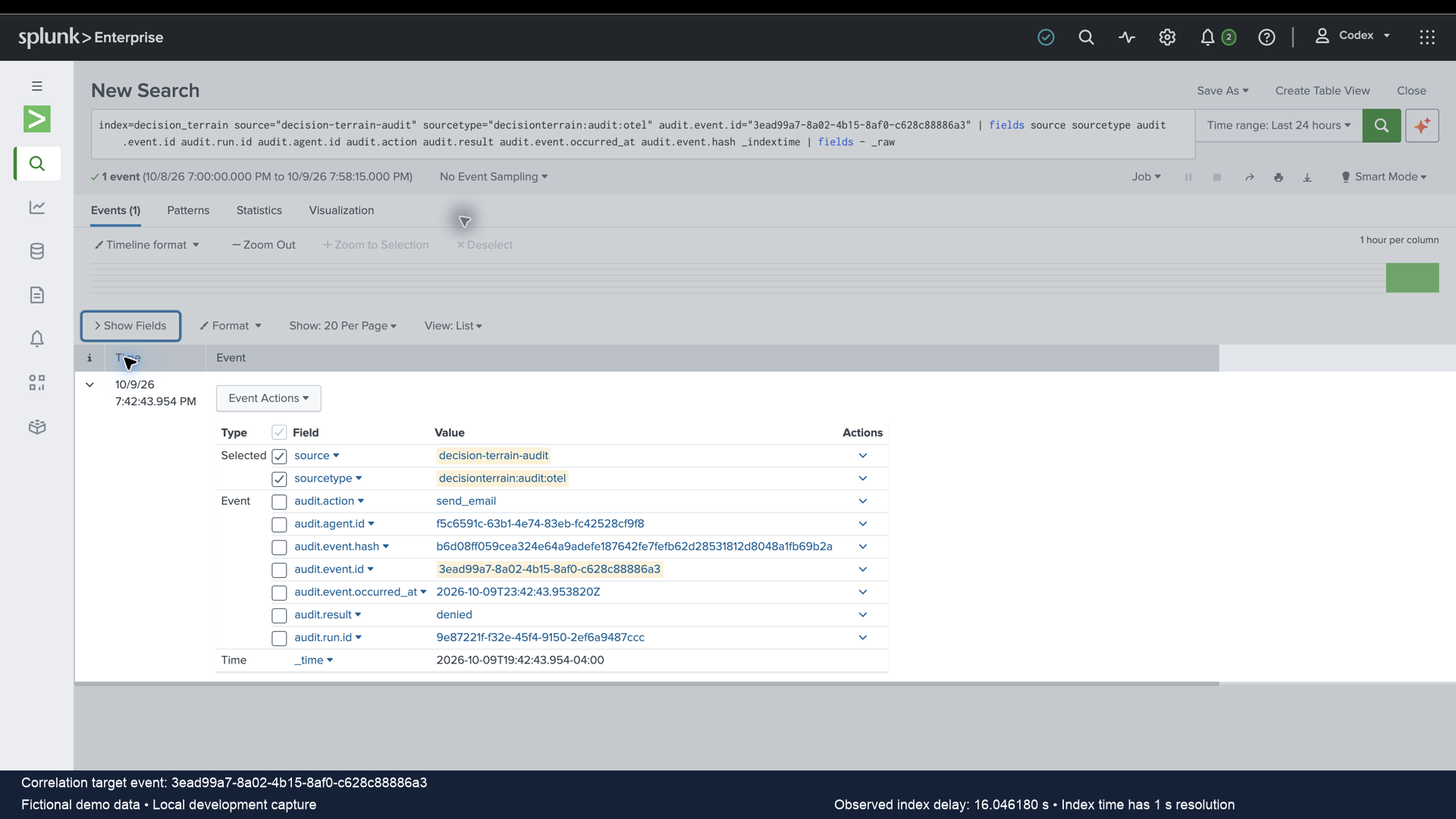Open the Event Actions dropdown

pos(268,398)
